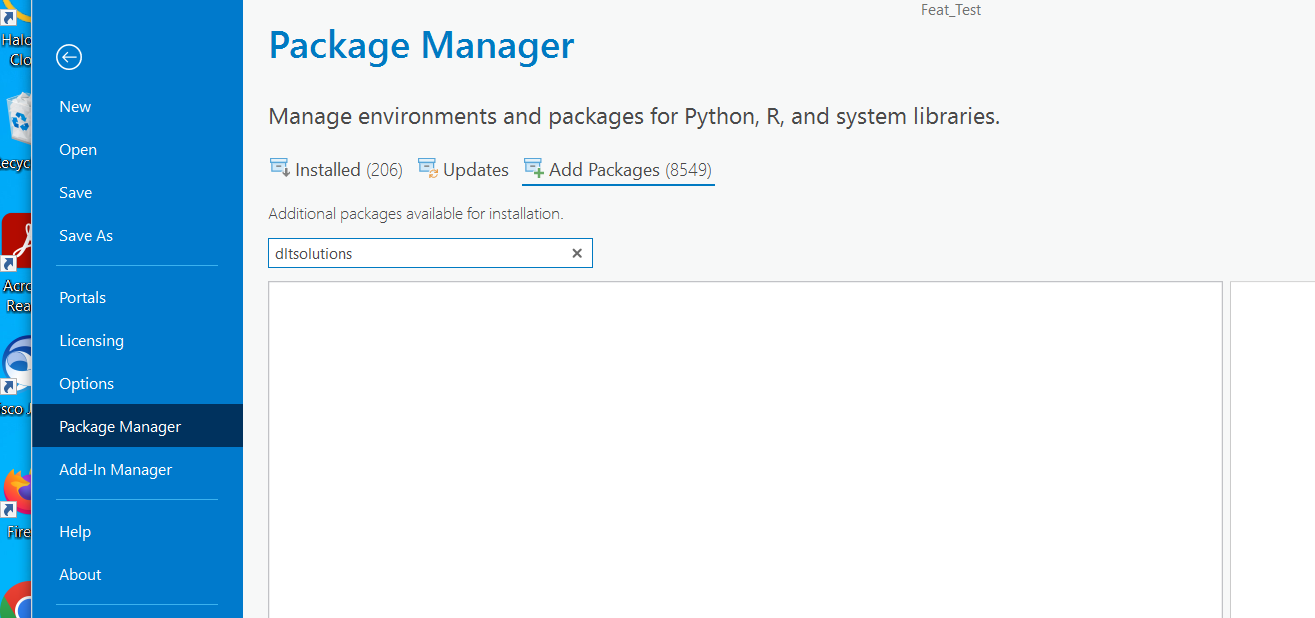This screenshot has width=1315, height=618.
Task: Switch to the Updates tab
Action: click(x=476, y=170)
